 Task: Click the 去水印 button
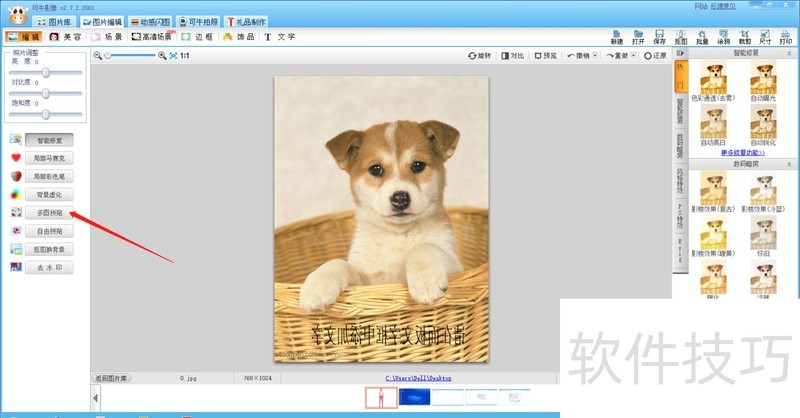48,267
